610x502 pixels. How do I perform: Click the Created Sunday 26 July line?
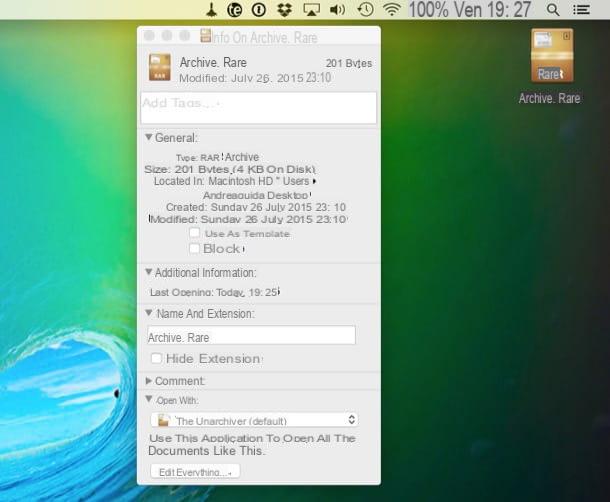coord(256,207)
